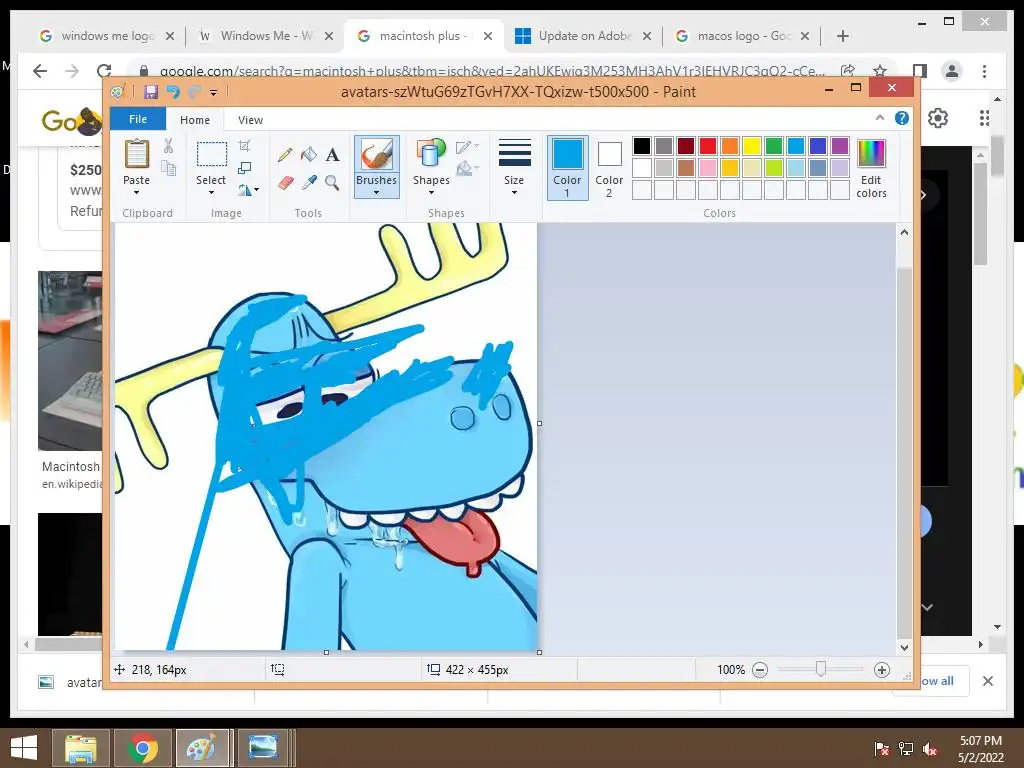This screenshot has width=1024, height=768.
Task: Open Edit colors dialog
Action: 871,168
